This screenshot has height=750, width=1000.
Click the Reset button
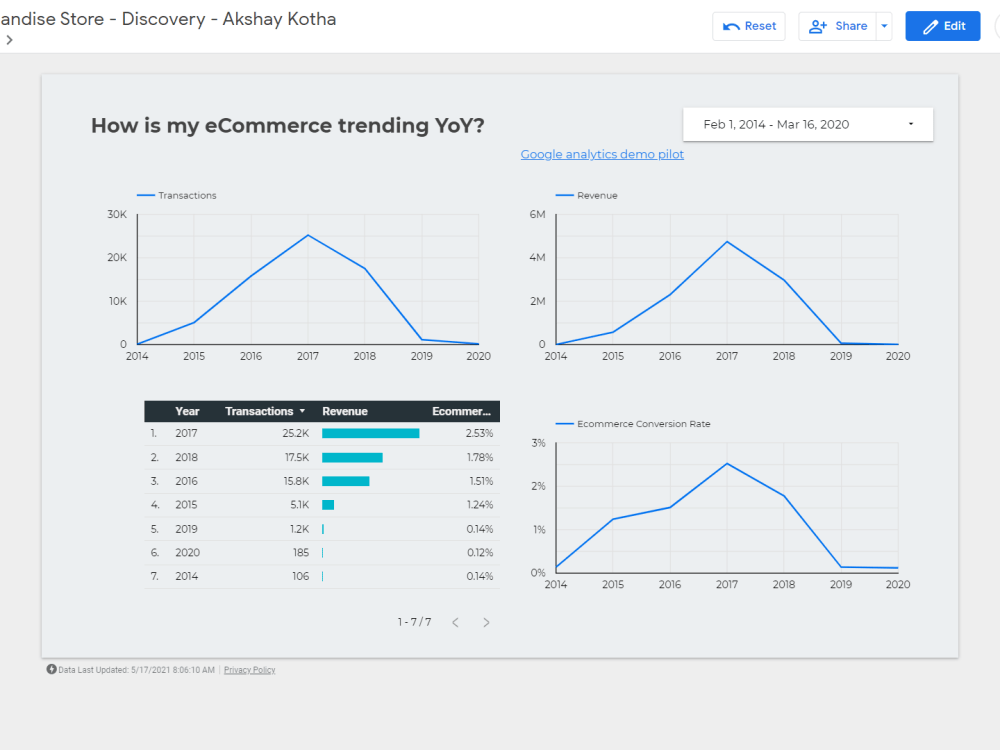point(748,25)
